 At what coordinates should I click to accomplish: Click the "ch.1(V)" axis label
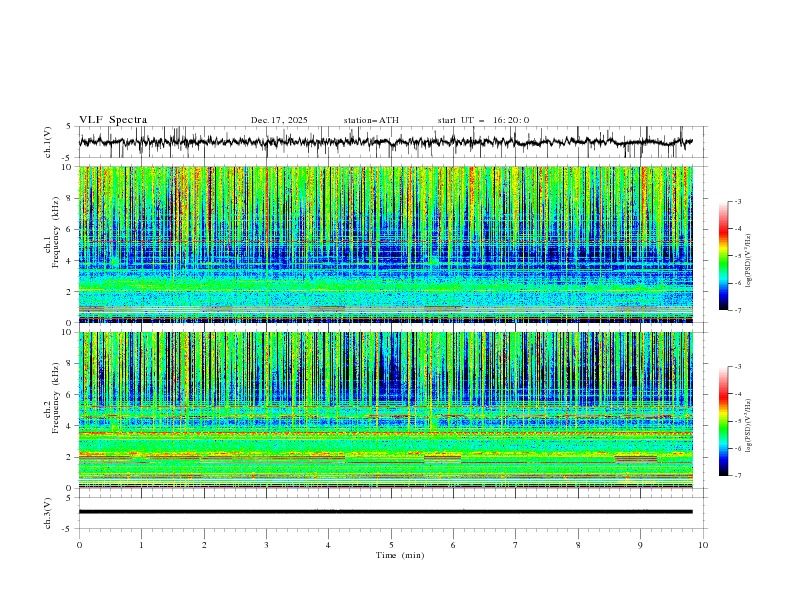(48, 142)
